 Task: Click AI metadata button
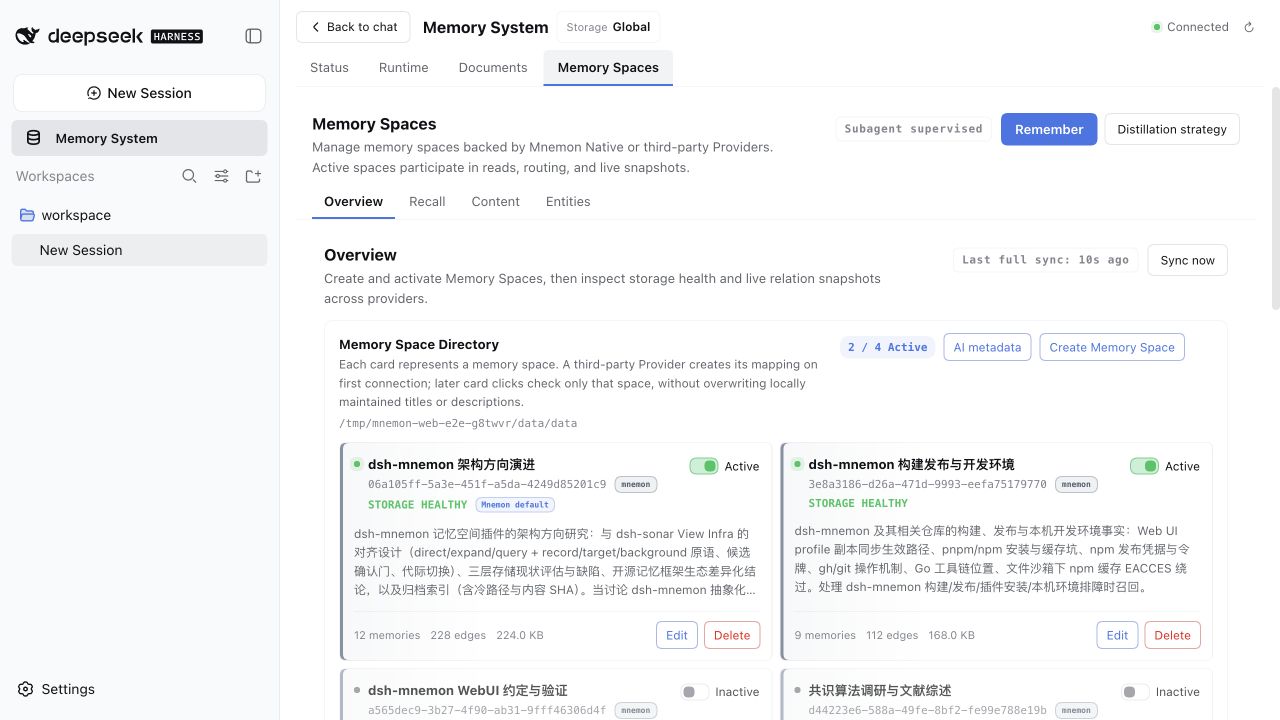click(987, 347)
